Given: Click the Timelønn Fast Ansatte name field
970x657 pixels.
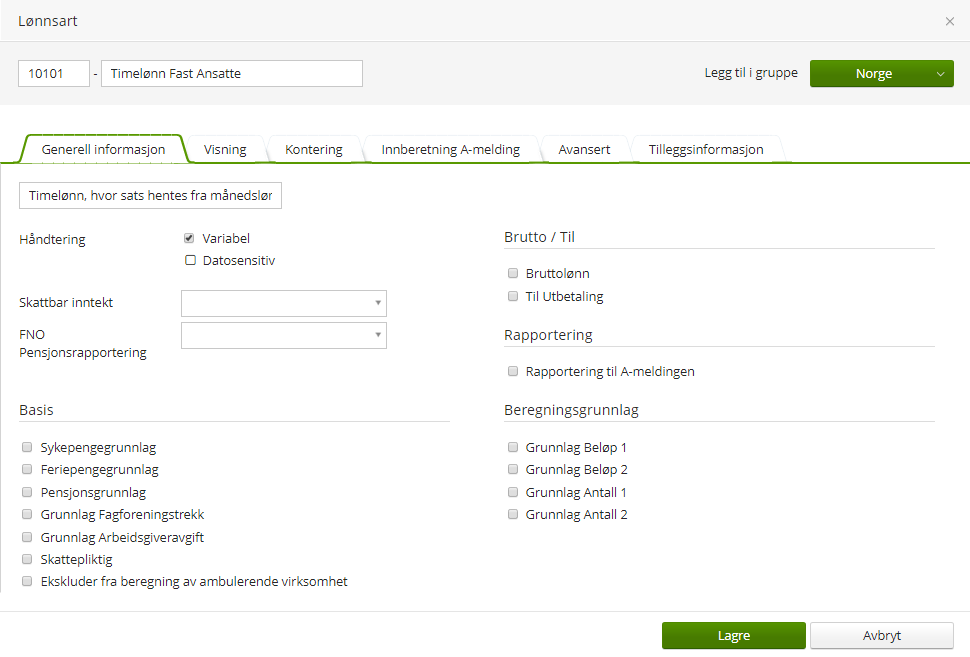Looking at the screenshot, I should (231, 74).
